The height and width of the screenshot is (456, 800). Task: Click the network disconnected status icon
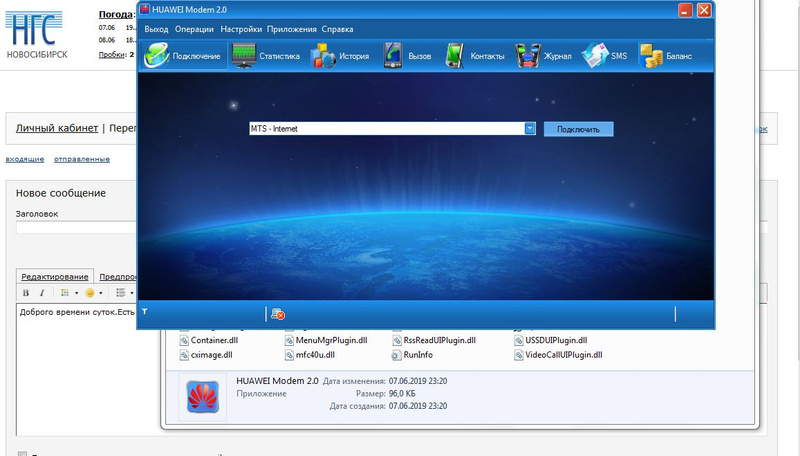pos(278,314)
